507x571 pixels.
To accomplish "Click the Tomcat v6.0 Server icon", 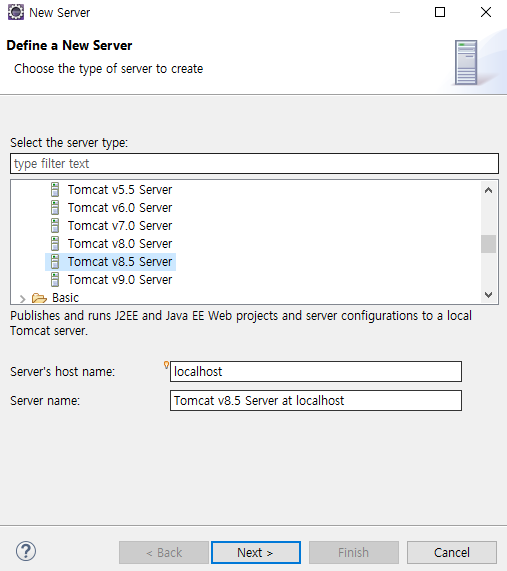I will coord(55,208).
